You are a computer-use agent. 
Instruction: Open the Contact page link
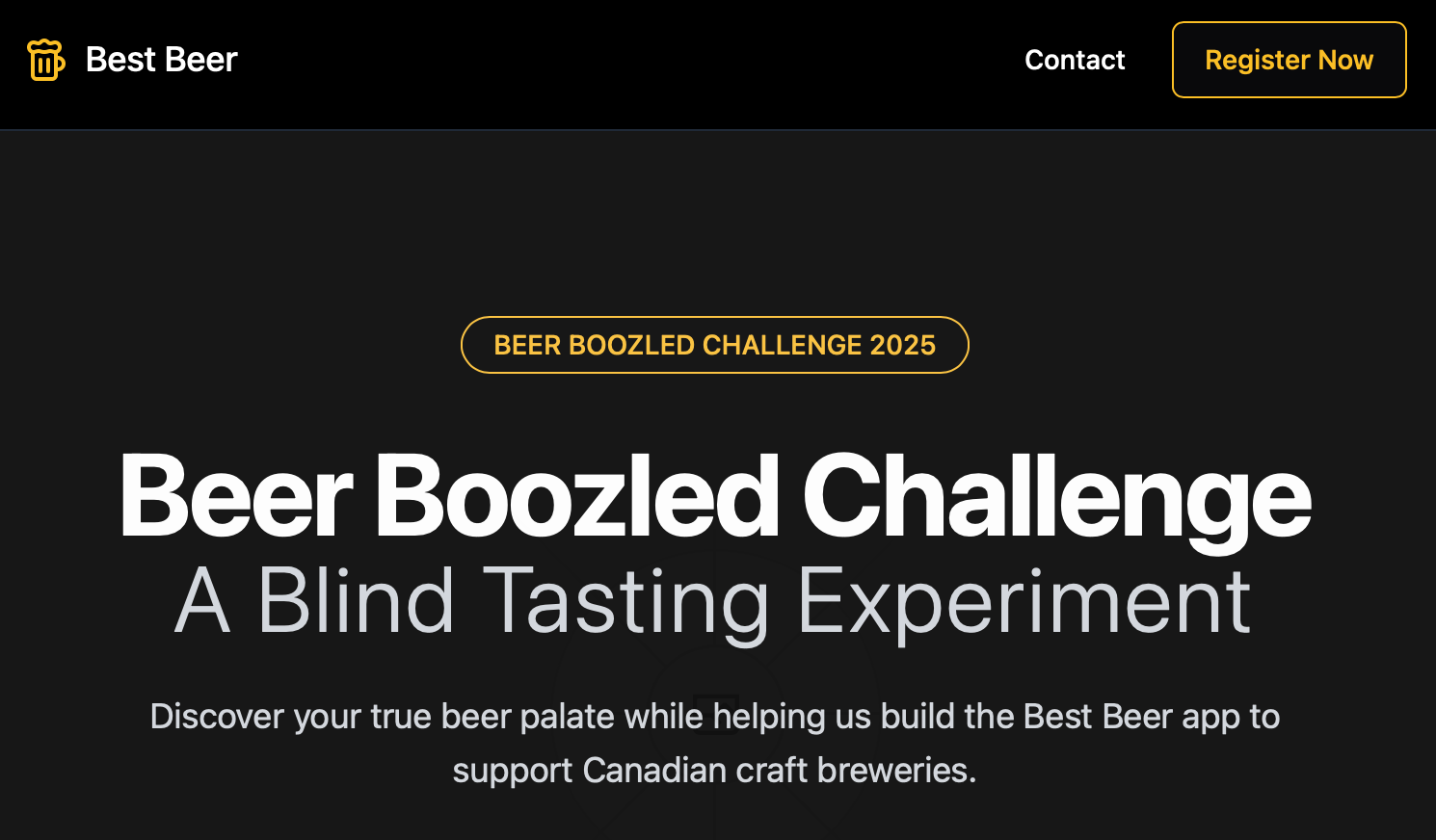[x=1075, y=60]
